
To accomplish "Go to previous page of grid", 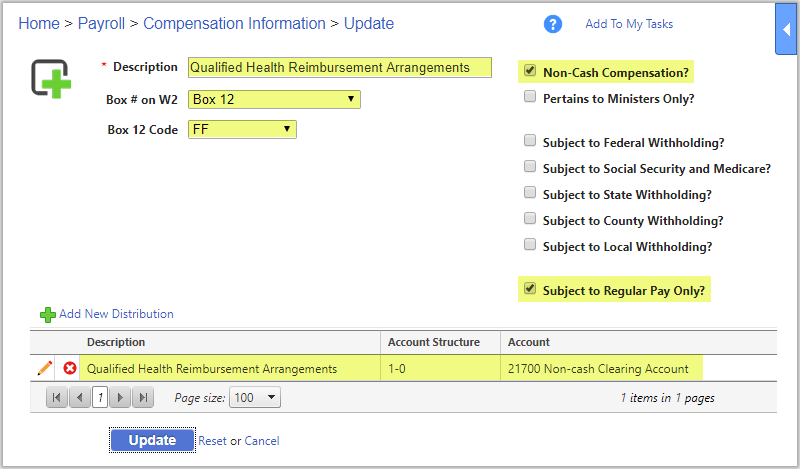I will pos(78,398).
